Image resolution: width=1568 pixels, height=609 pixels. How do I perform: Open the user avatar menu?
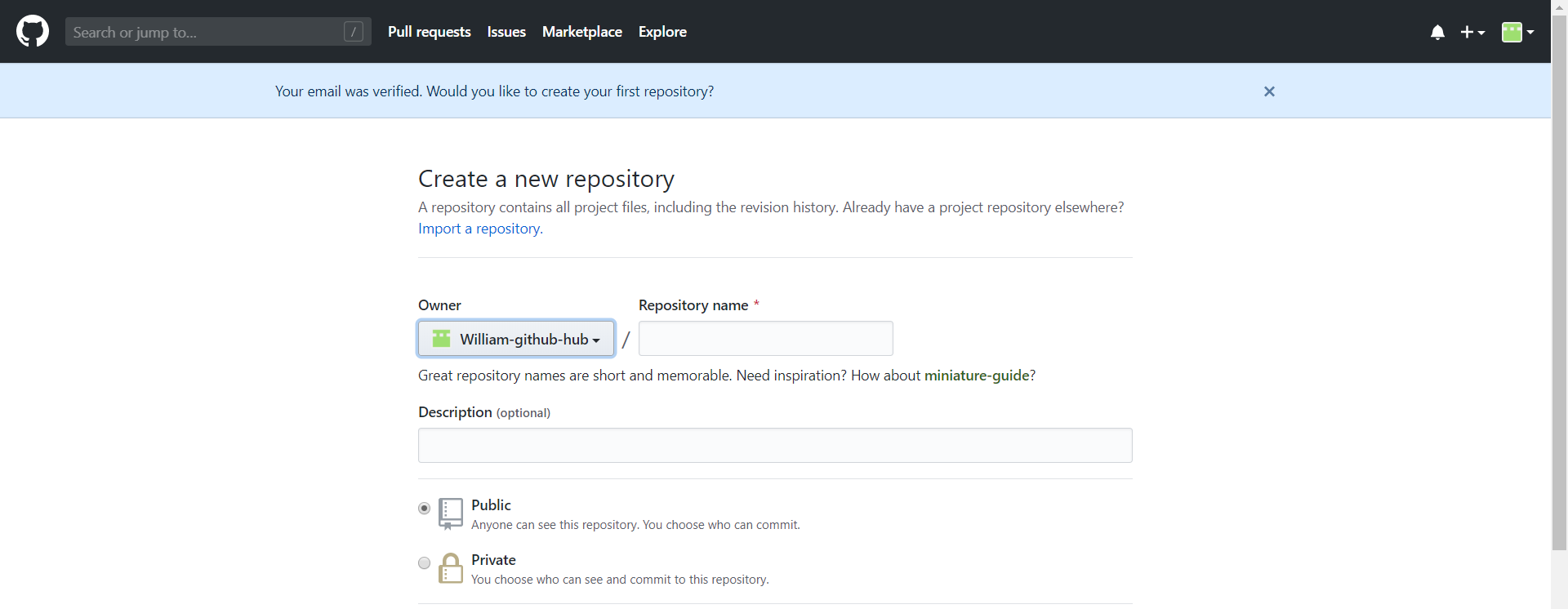tap(1517, 32)
